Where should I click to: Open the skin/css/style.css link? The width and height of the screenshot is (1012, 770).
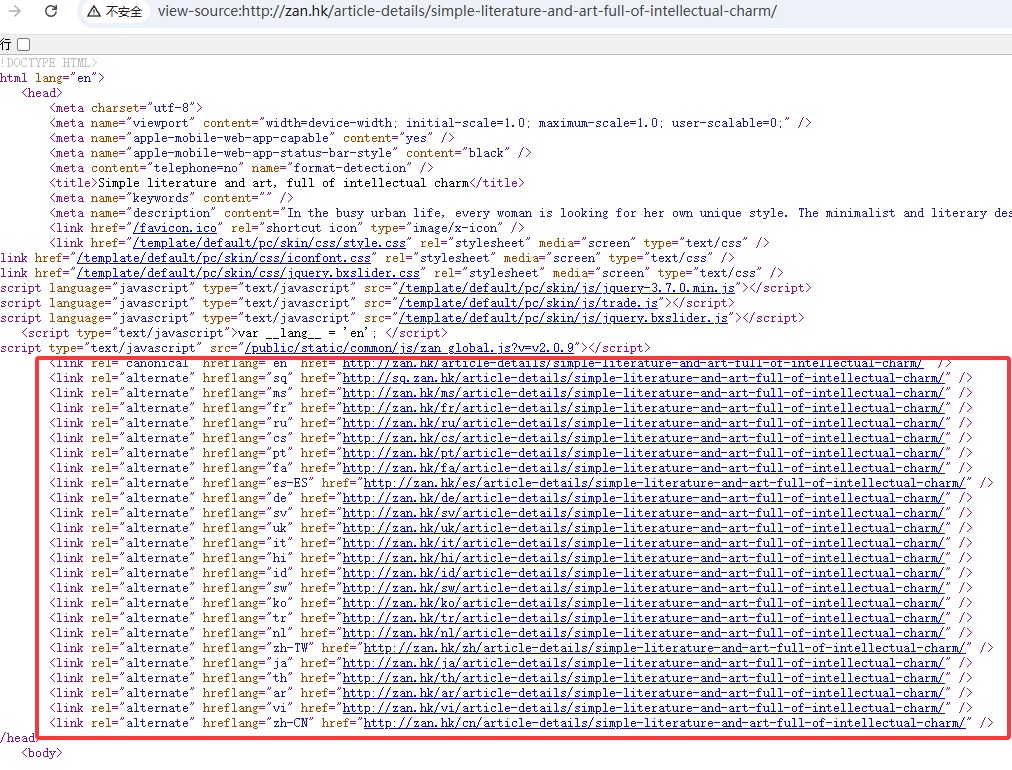click(x=268, y=243)
